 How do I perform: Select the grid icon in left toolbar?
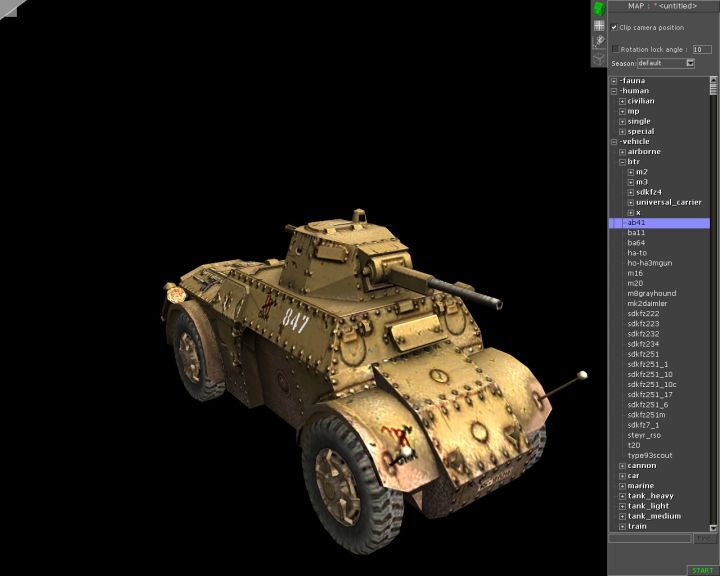pyautogui.click(x=599, y=25)
